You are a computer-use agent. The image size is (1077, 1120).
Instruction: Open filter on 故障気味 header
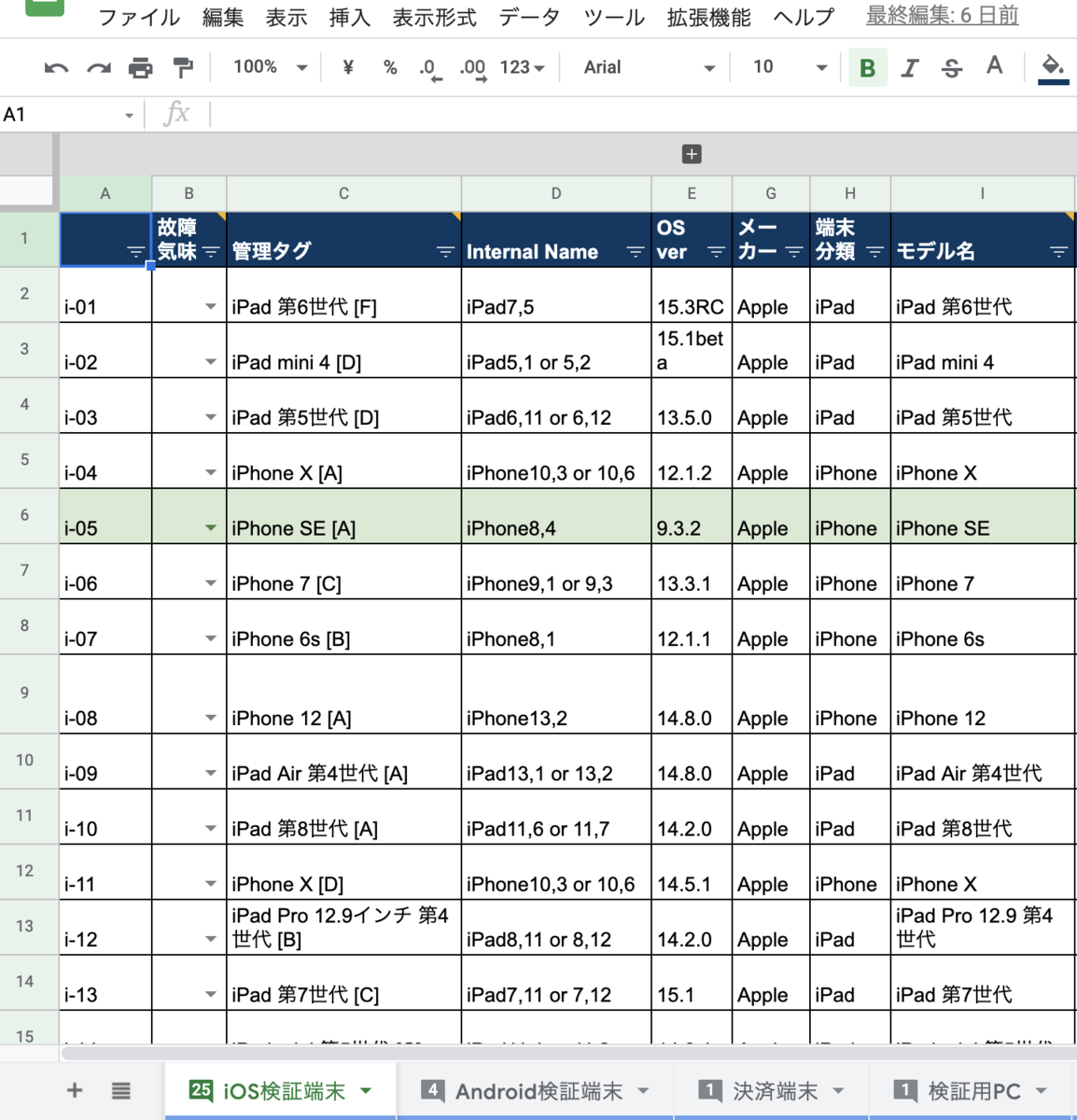click(211, 252)
